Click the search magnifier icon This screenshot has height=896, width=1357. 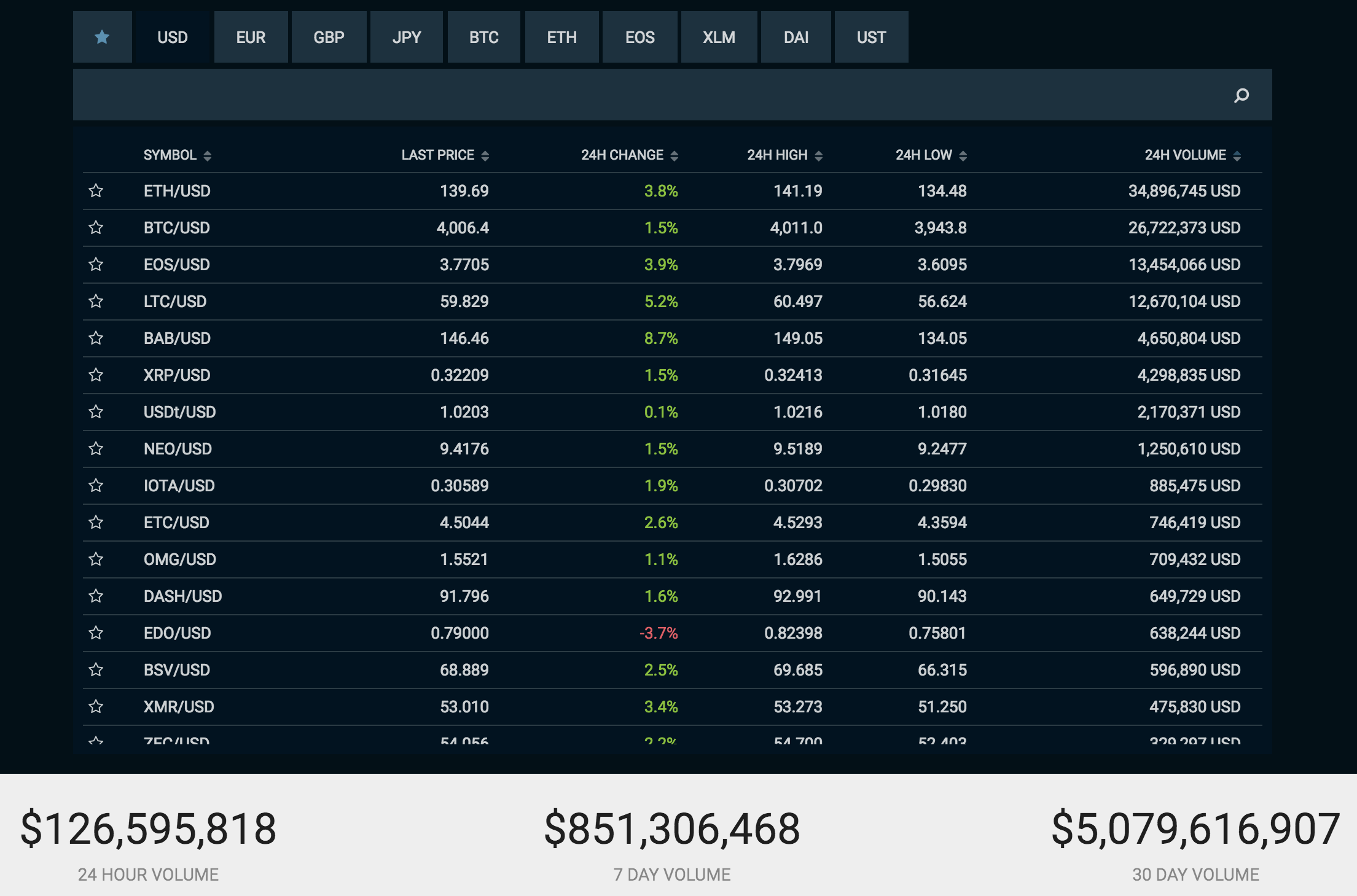1241,95
